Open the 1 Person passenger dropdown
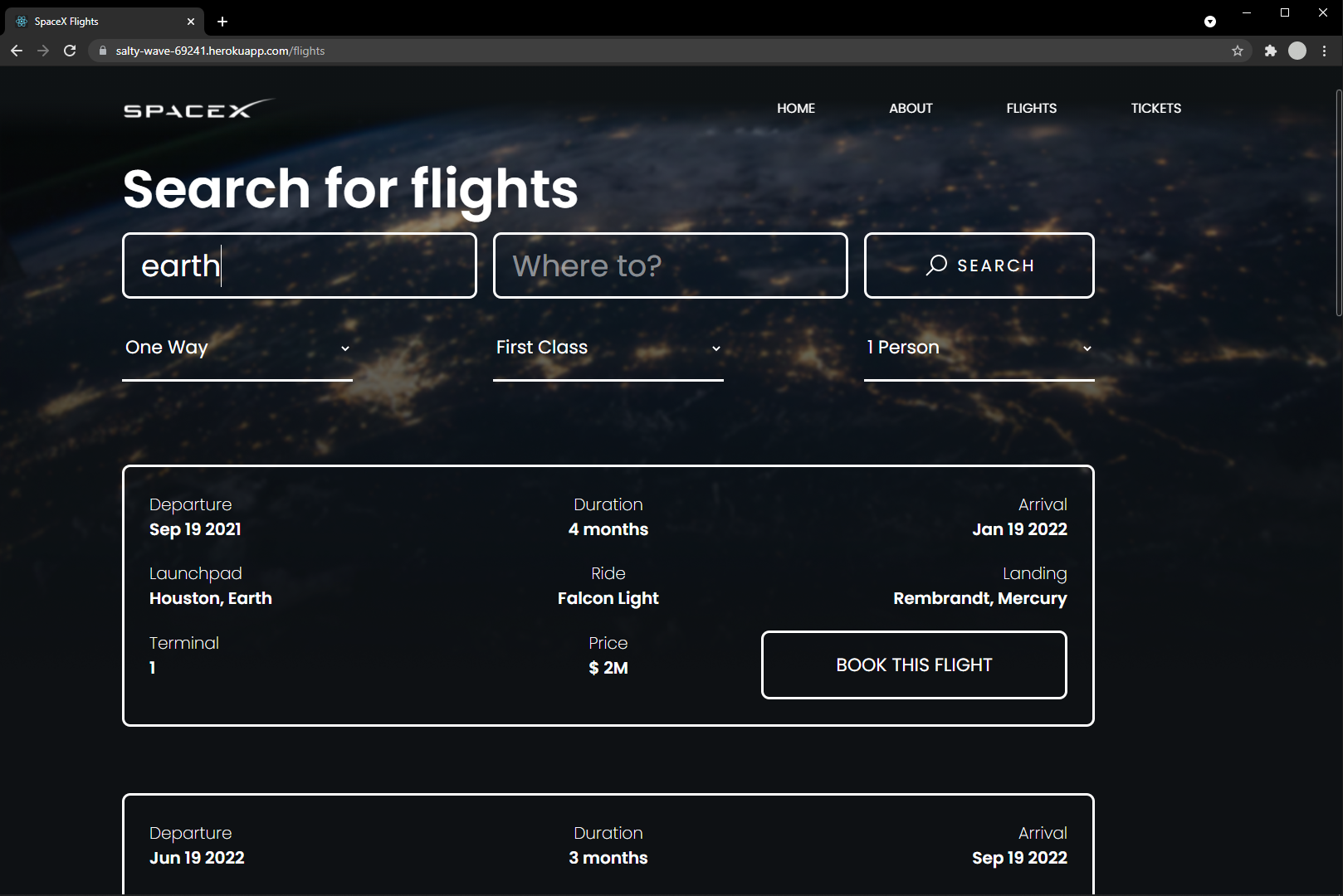The width and height of the screenshot is (1343, 896). point(979,348)
